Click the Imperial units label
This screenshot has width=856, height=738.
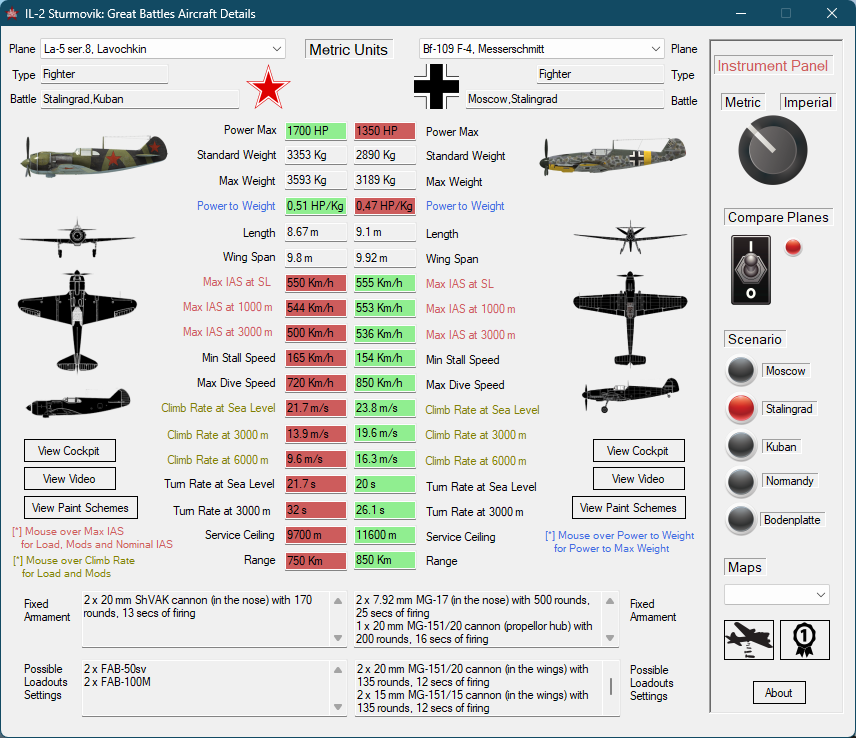click(x=808, y=102)
